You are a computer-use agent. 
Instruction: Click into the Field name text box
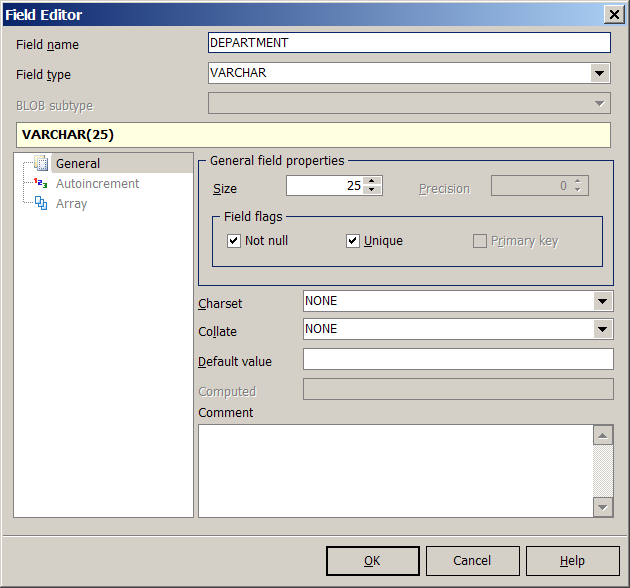pos(408,43)
